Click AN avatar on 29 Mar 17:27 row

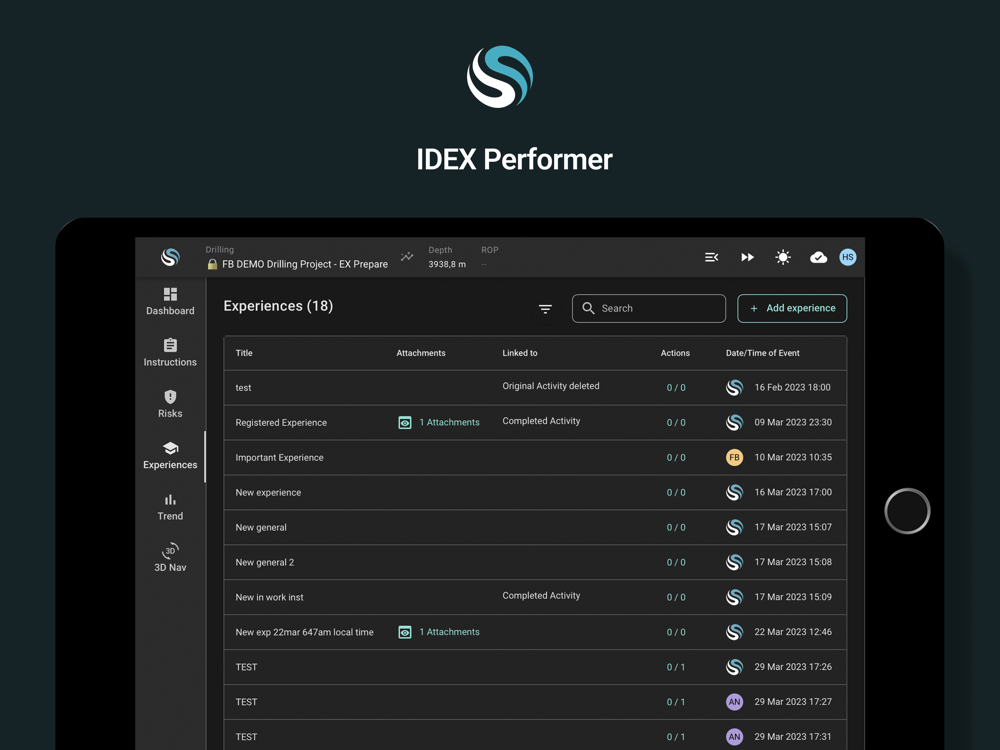coord(735,702)
